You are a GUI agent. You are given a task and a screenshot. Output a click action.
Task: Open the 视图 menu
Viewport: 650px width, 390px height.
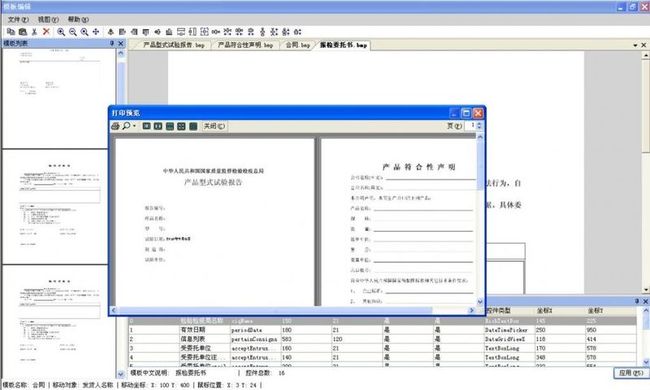tap(48, 19)
